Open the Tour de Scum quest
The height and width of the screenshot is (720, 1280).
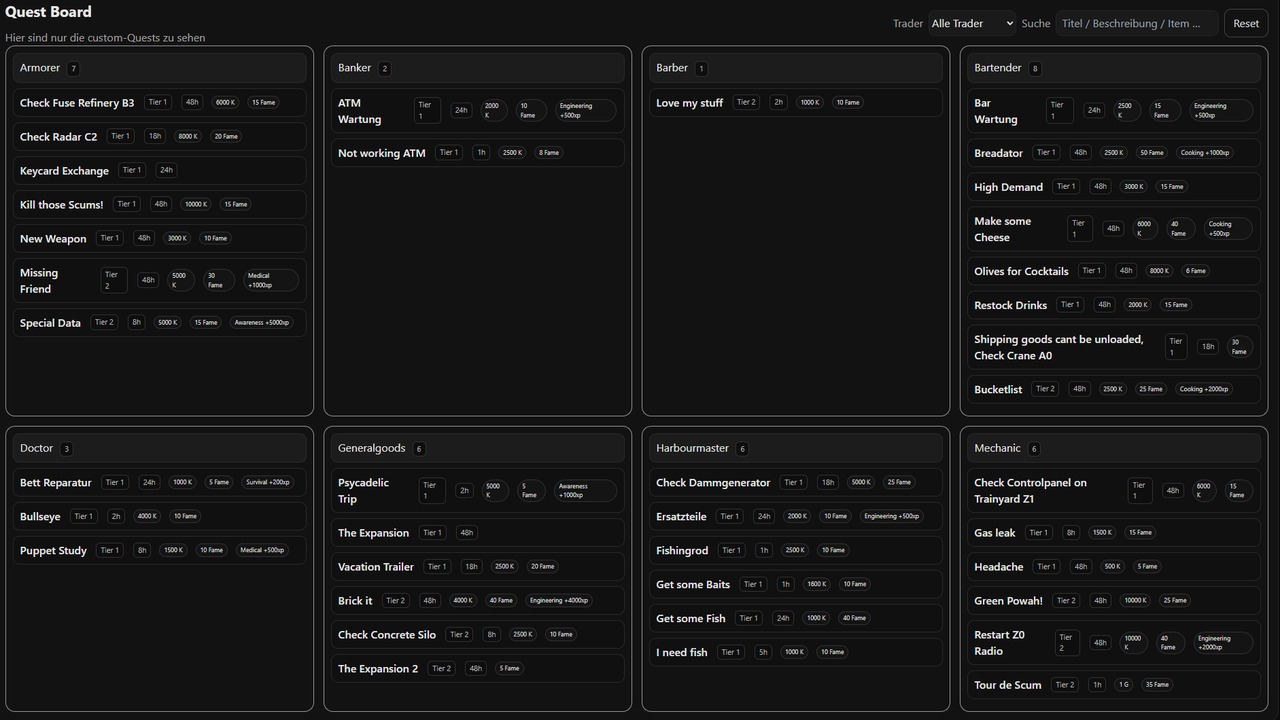point(1007,685)
